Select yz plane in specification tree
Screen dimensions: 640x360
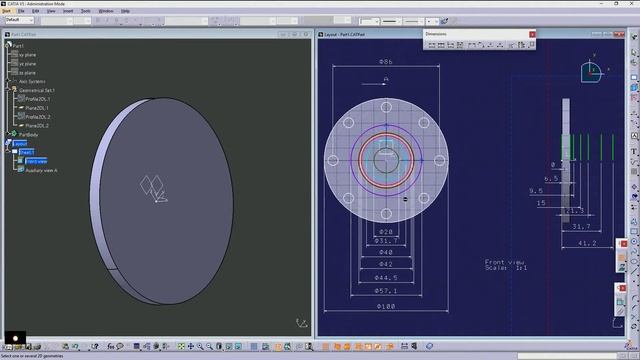point(27,64)
